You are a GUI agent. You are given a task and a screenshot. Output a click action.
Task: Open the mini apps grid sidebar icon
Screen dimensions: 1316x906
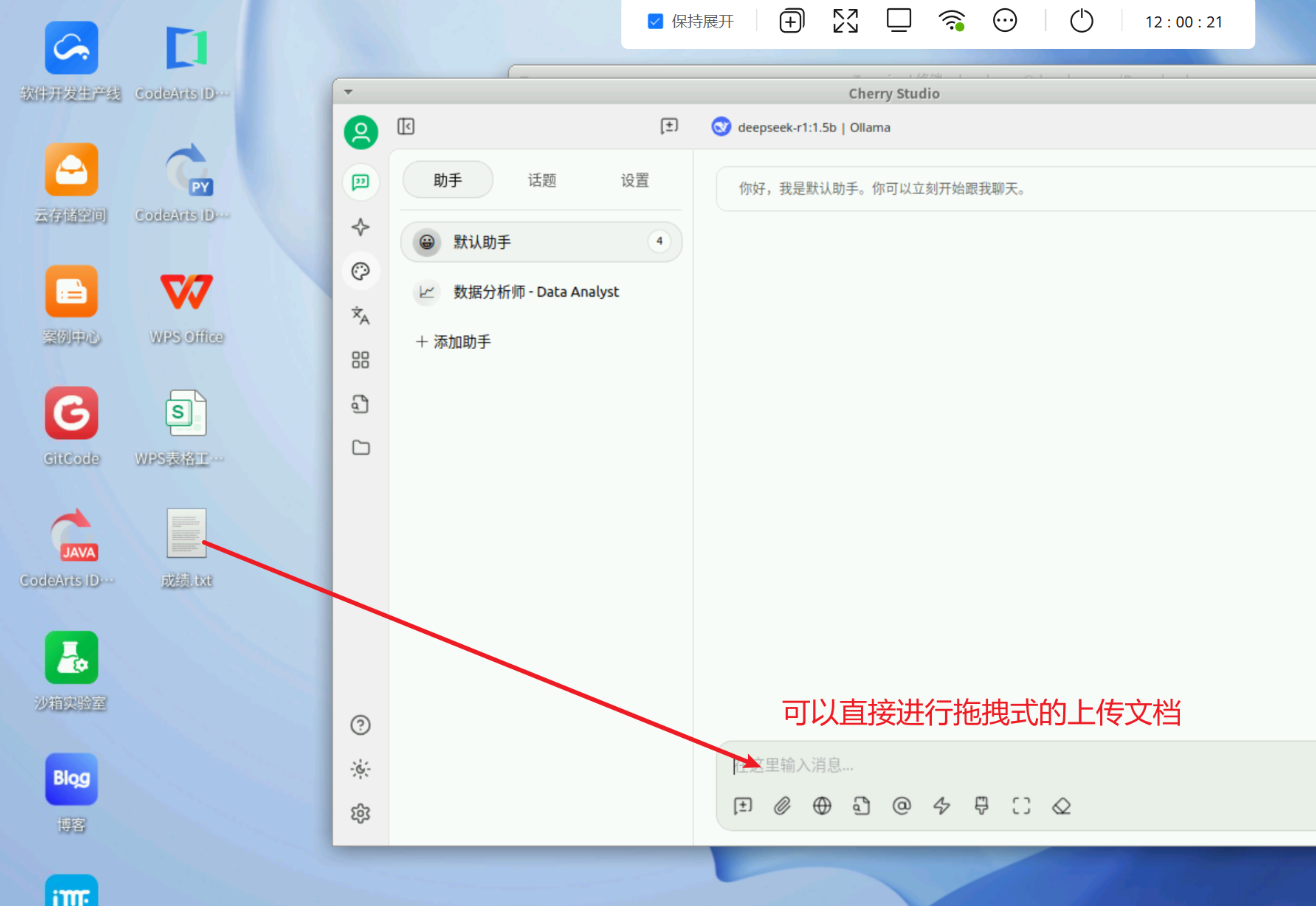pyautogui.click(x=361, y=360)
